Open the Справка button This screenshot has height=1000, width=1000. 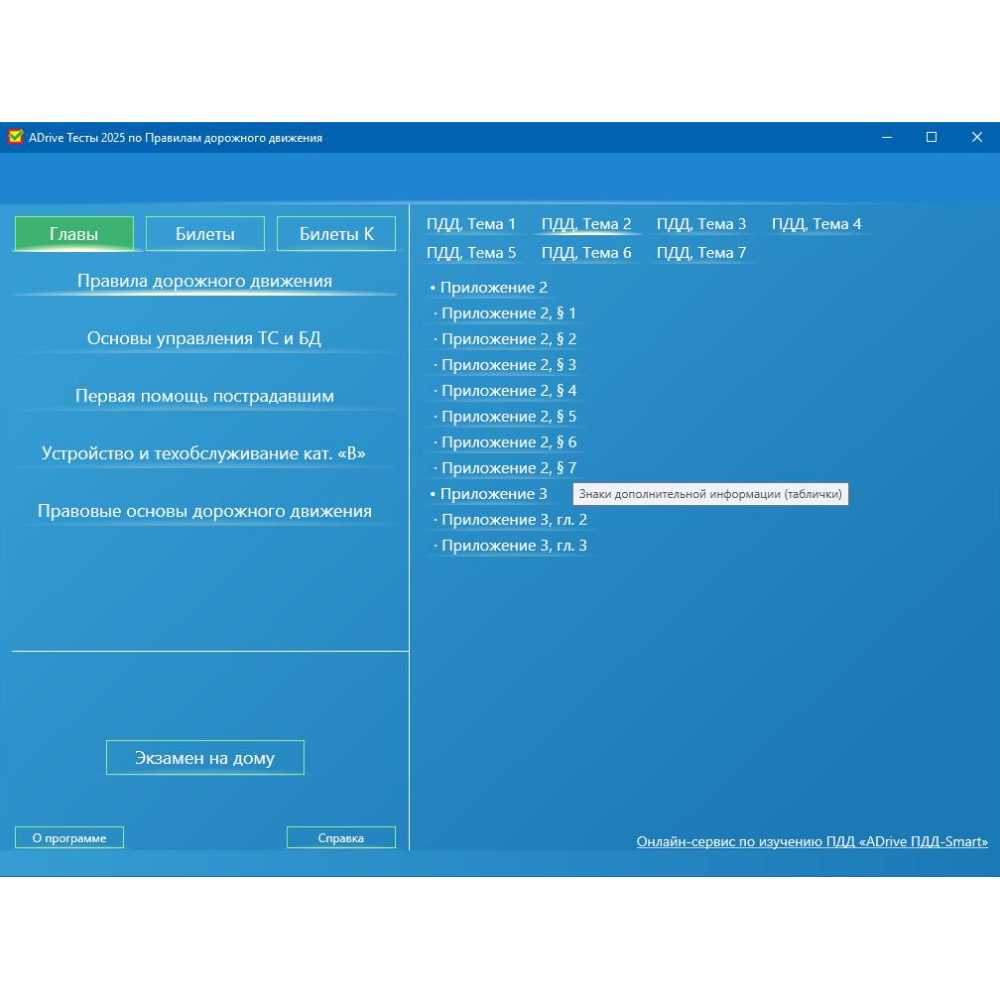(x=341, y=838)
